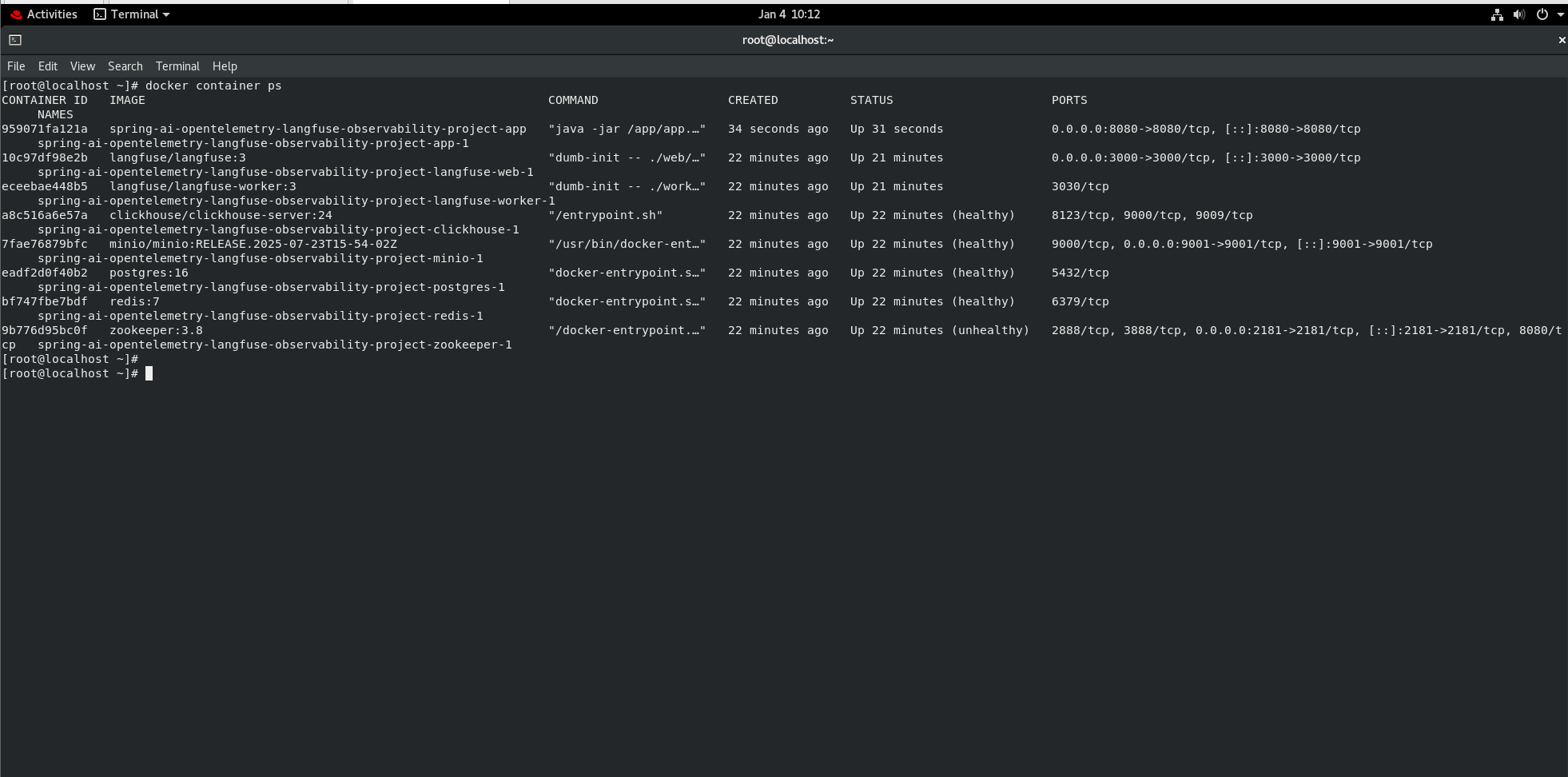Click the docker container ps command text

point(213,85)
